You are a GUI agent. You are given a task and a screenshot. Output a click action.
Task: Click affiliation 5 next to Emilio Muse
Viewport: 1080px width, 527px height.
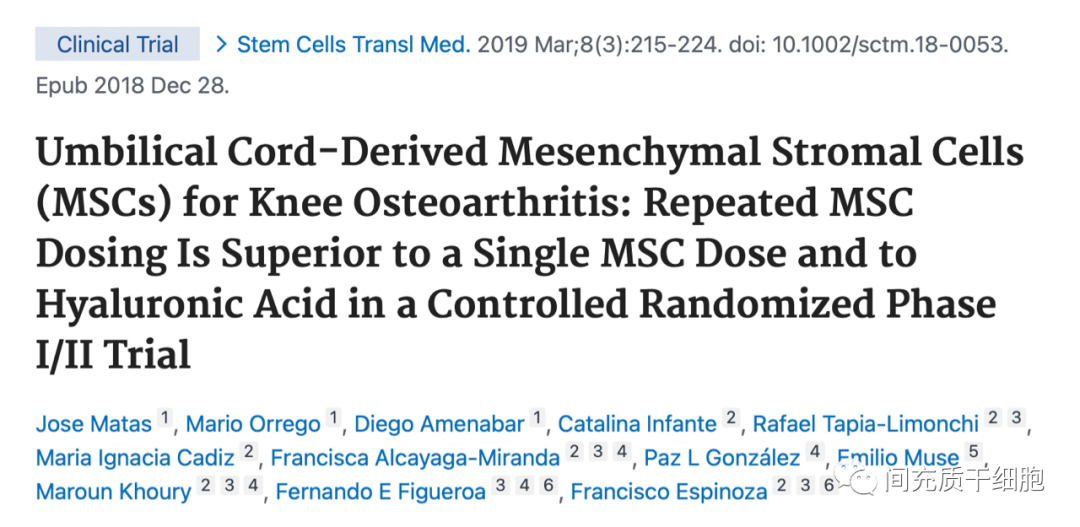(973, 452)
